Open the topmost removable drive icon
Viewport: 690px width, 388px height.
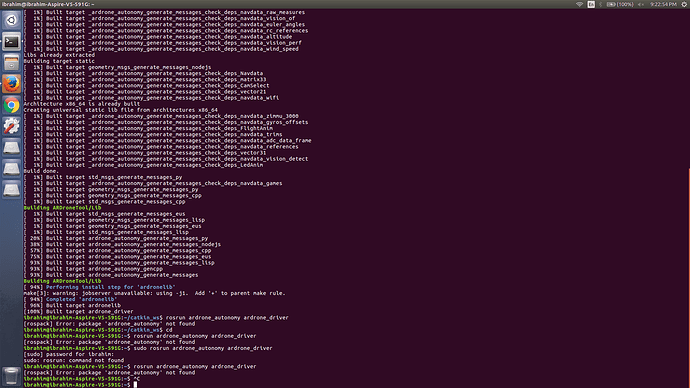coord(11,147)
